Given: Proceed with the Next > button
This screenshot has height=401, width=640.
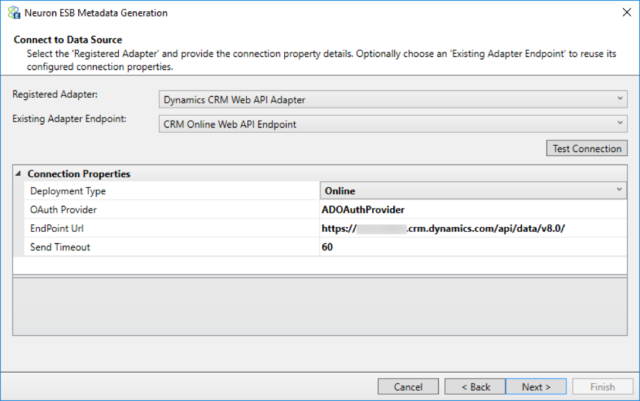Looking at the screenshot, I should [536, 386].
